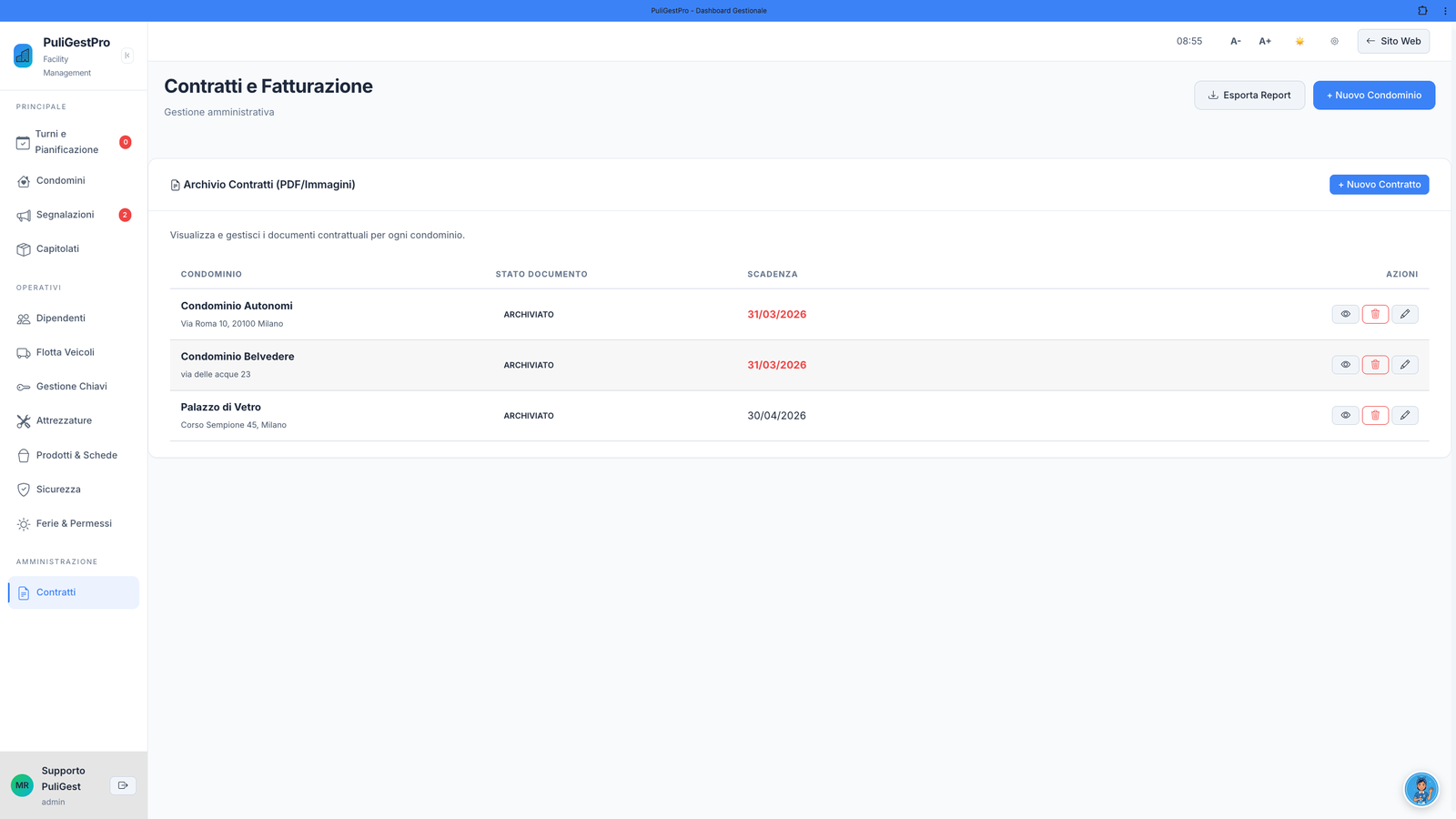Image resolution: width=1456 pixels, height=819 pixels.
Task: Click the Esporta Report button
Action: click(x=1249, y=96)
